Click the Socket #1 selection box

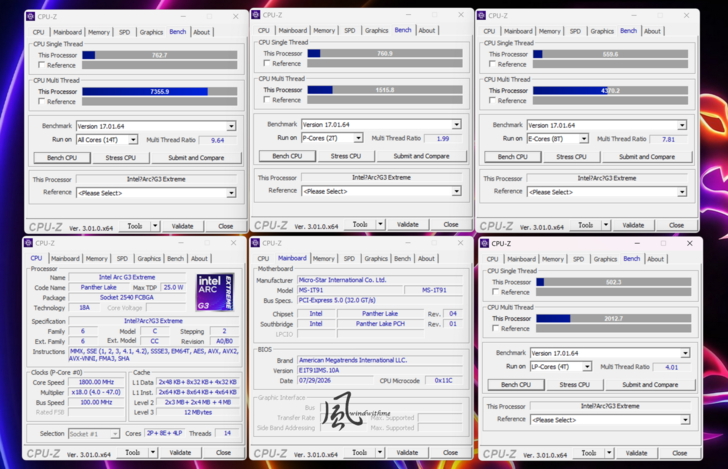pos(94,434)
